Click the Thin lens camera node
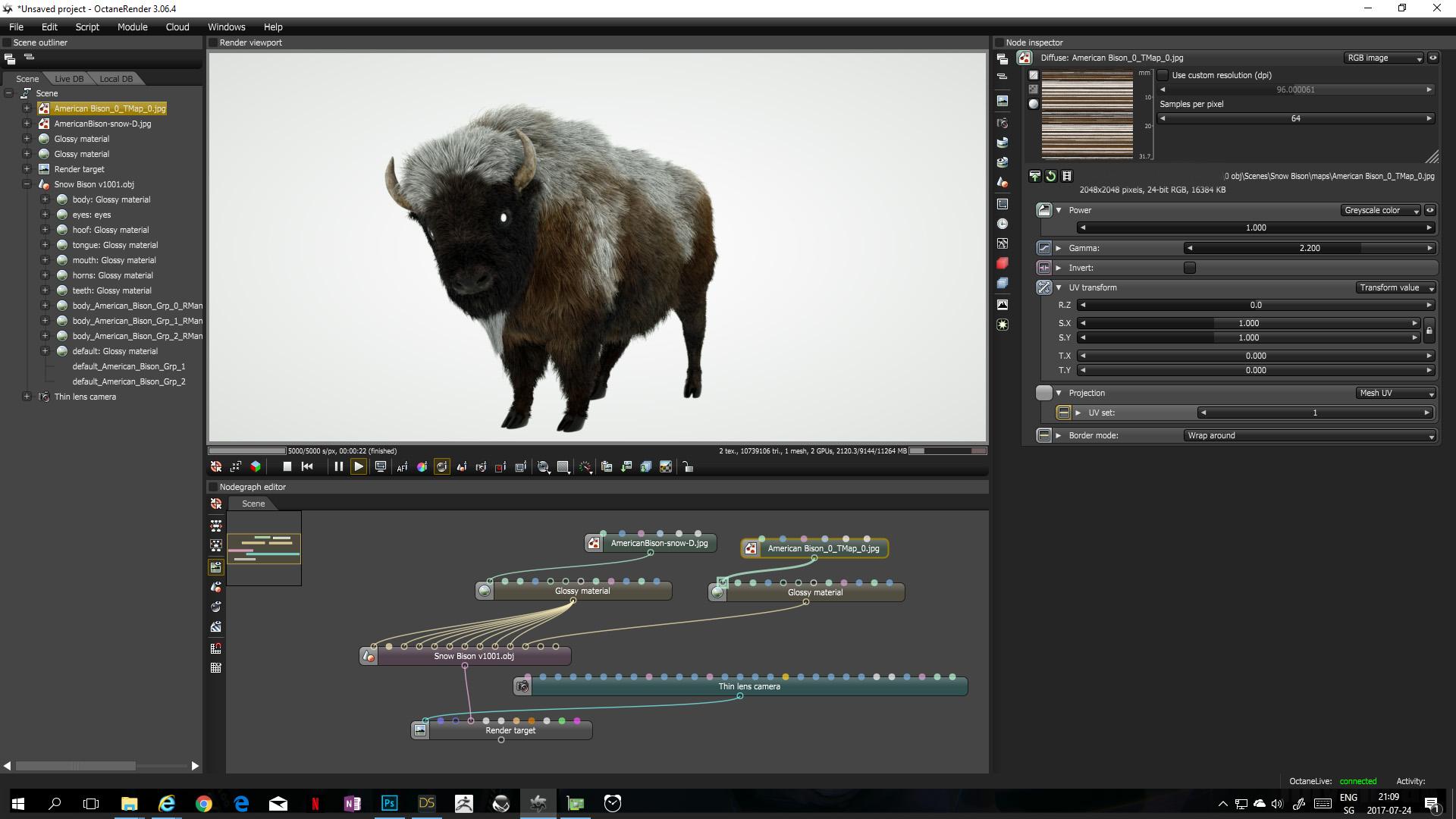Viewport: 1456px width, 819px height. 748,686
